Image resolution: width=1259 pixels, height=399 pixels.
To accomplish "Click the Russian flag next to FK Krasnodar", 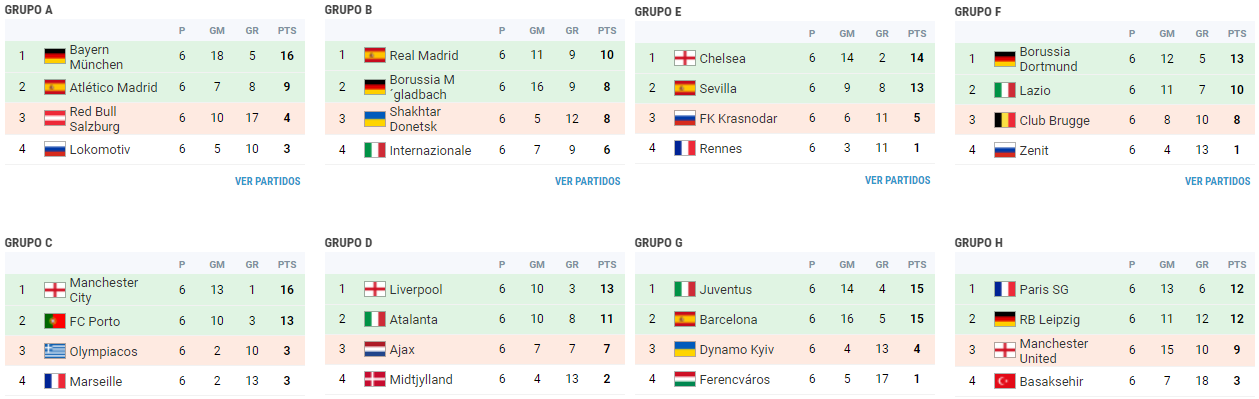I will [x=685, y=118].
